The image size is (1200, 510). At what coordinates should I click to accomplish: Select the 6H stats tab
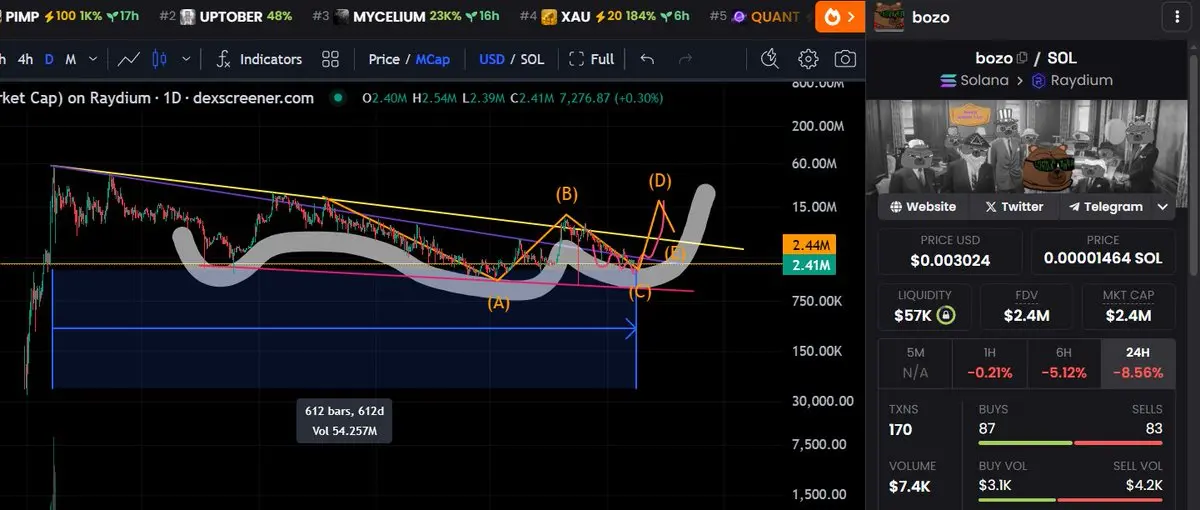point(1063,362)
